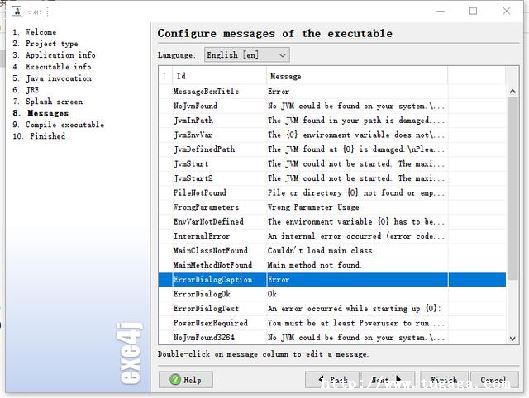Select the JvmStart row id
The image size is (529, 398).
pyautogui.click(x=191, y=164)
